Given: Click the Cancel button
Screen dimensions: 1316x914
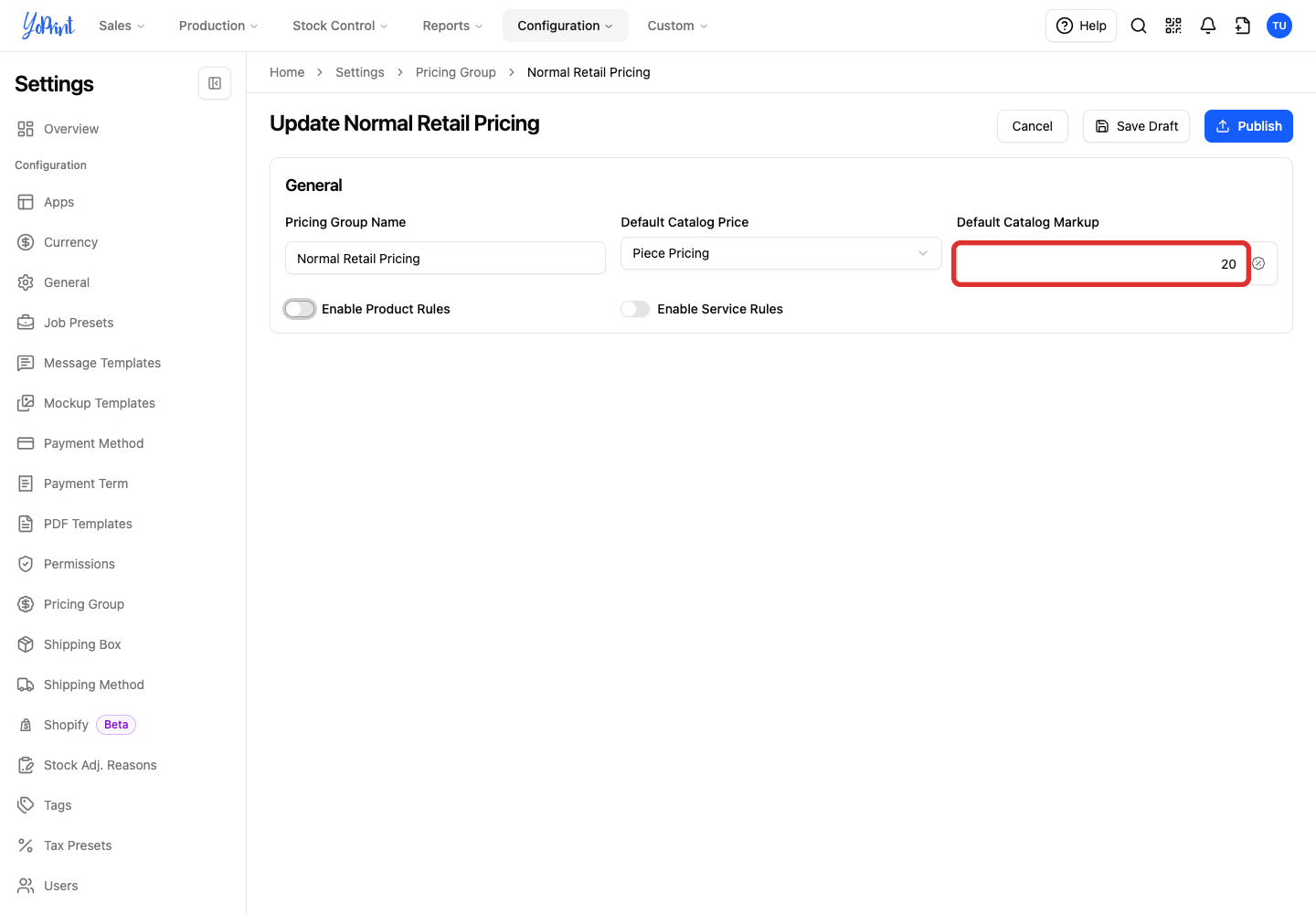Looking at the screenshot, I should [x=1033, y=126].
